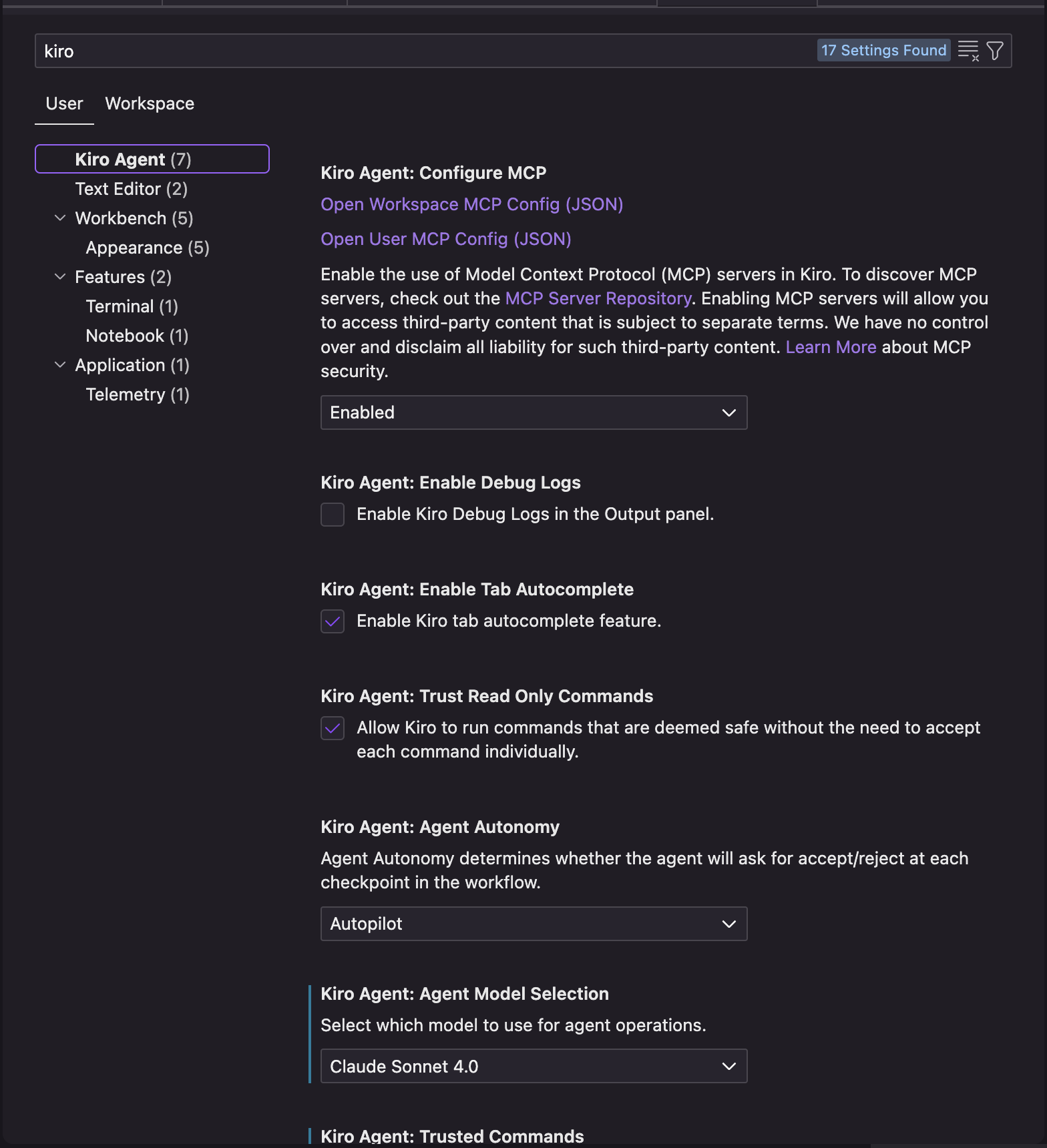Open User MCP Config (JSON)

click(446, 239)
